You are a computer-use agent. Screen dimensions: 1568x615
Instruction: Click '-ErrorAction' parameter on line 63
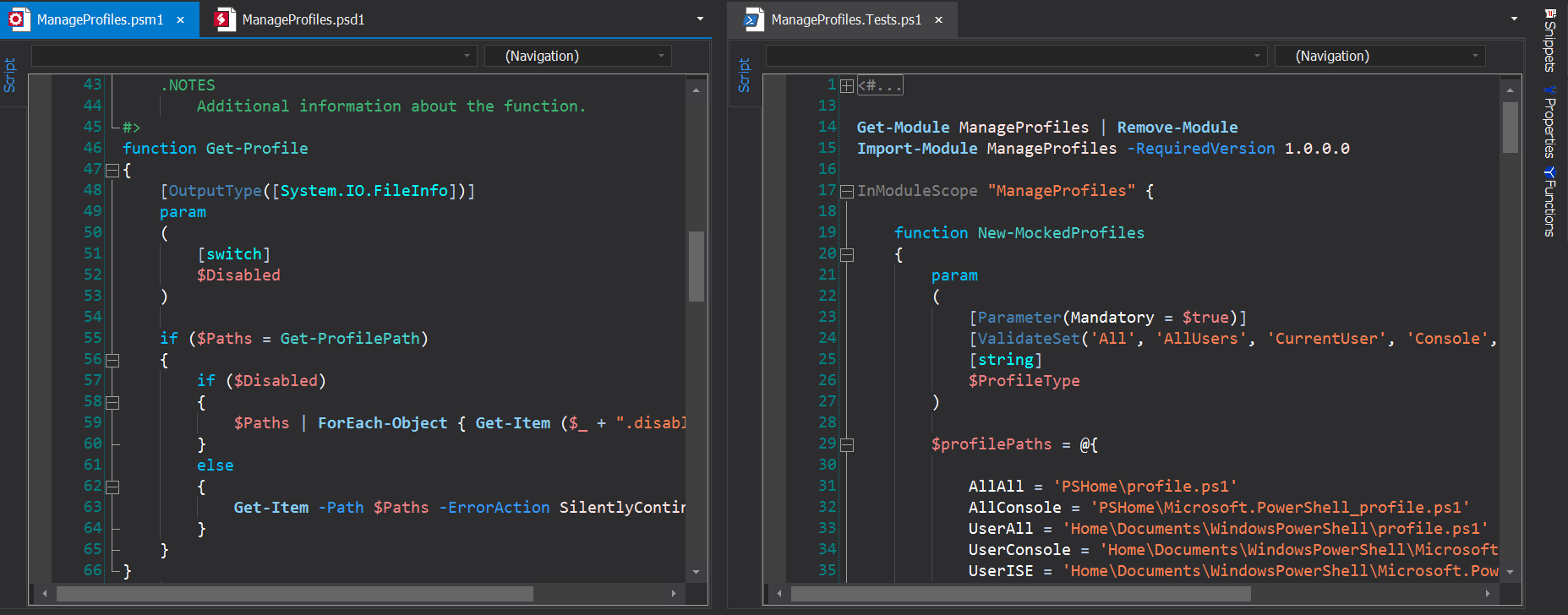[494, 508]
